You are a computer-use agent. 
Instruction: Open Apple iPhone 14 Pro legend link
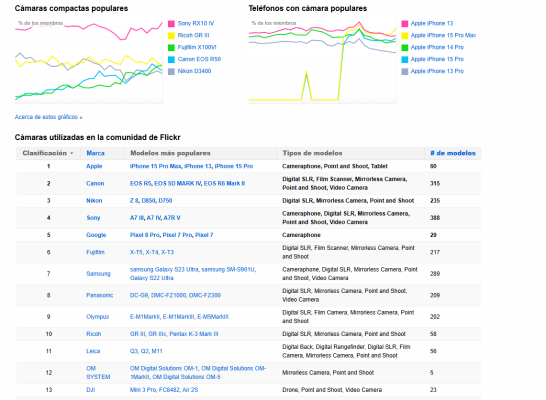point(437,47)
